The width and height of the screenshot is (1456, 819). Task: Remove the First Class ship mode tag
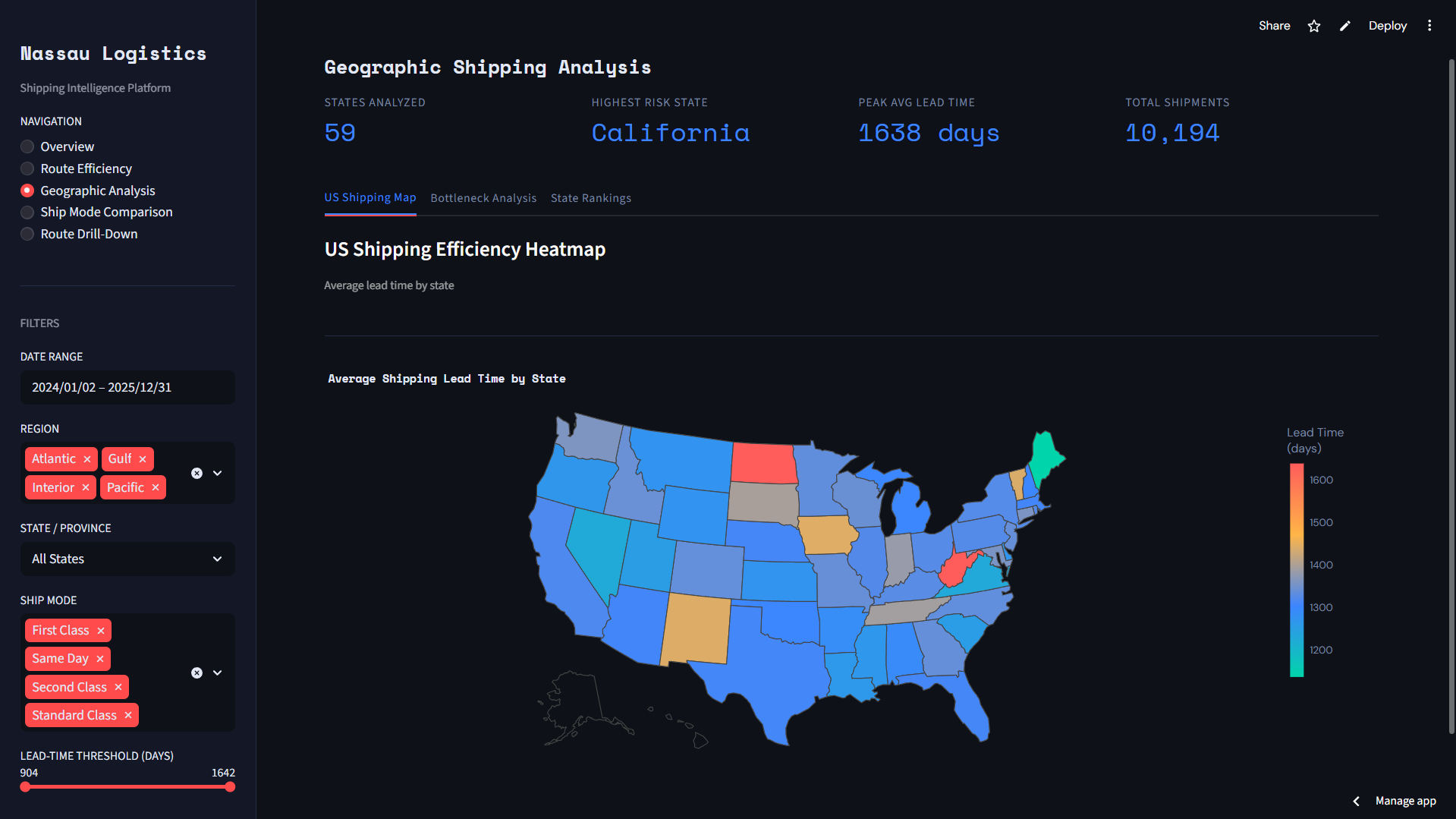(101, 630)
